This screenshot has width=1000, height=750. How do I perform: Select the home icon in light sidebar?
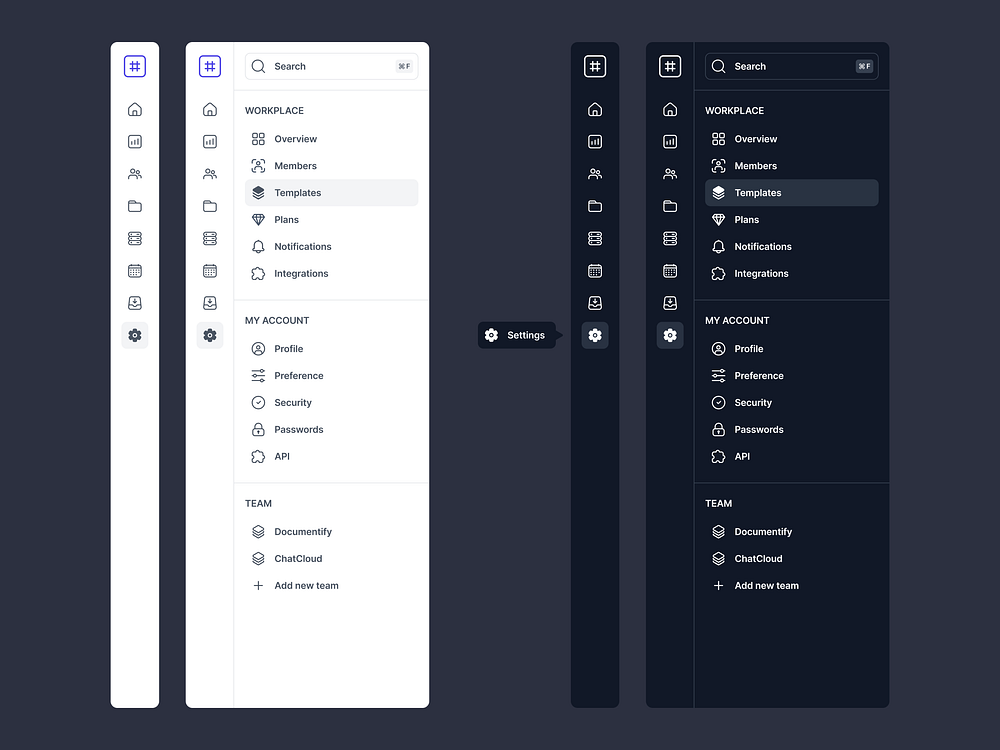[x=135, y=109]
